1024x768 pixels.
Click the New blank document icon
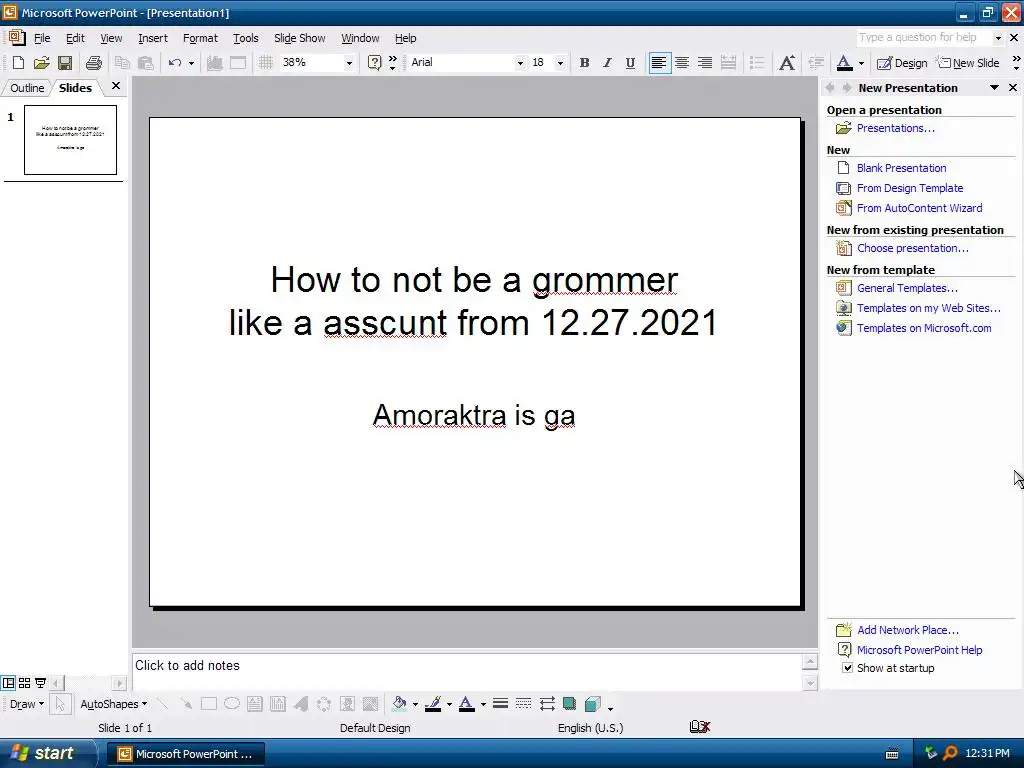click(18, 63)
